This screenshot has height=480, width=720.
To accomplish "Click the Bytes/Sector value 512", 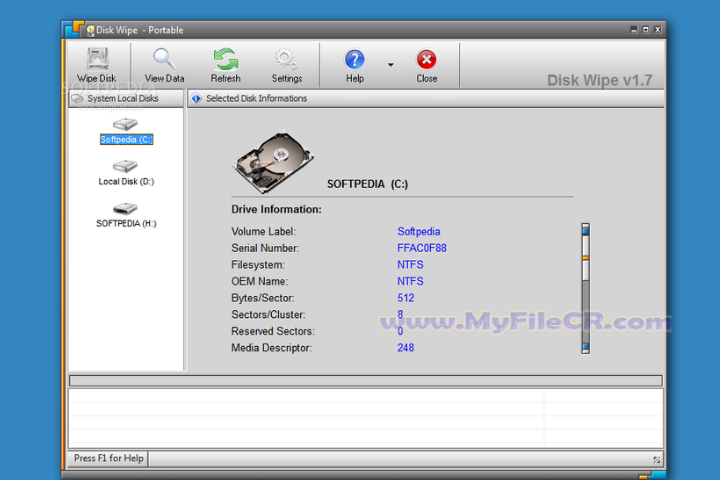I will tap(405, 298).
